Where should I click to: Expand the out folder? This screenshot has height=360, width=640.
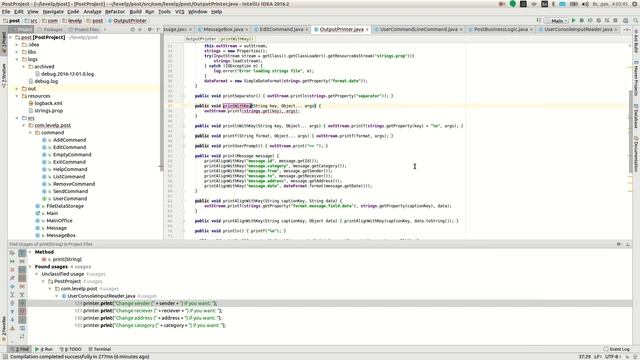[17, 89]
